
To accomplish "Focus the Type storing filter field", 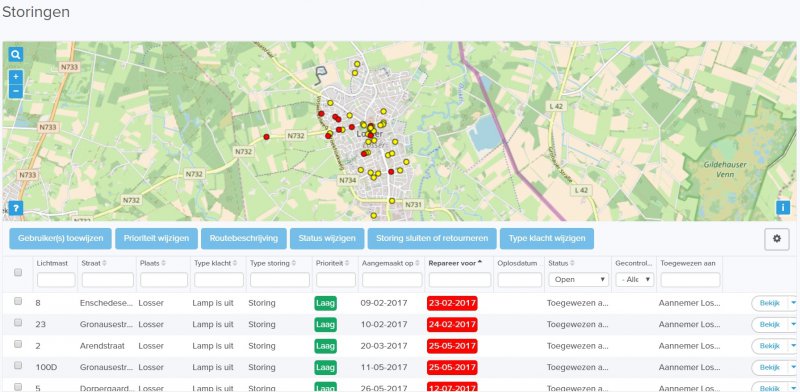I will click(x=280, y=280).
